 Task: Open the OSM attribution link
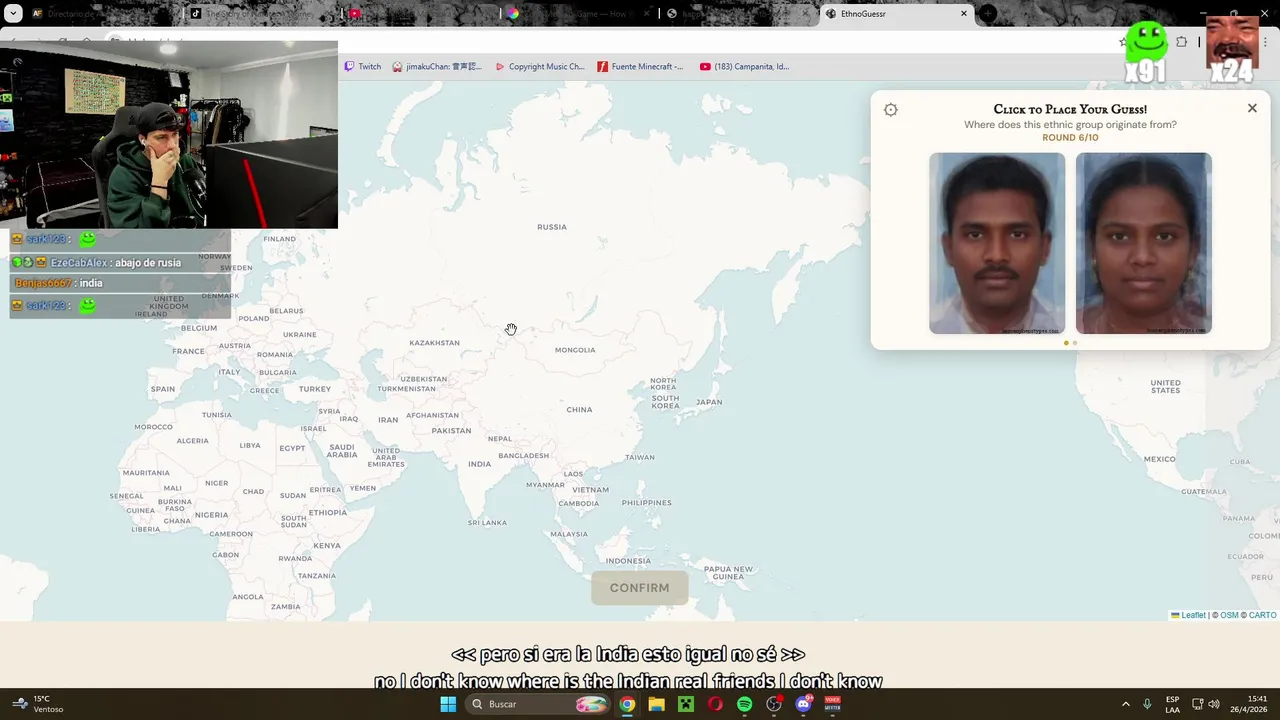click(1229, 615)
